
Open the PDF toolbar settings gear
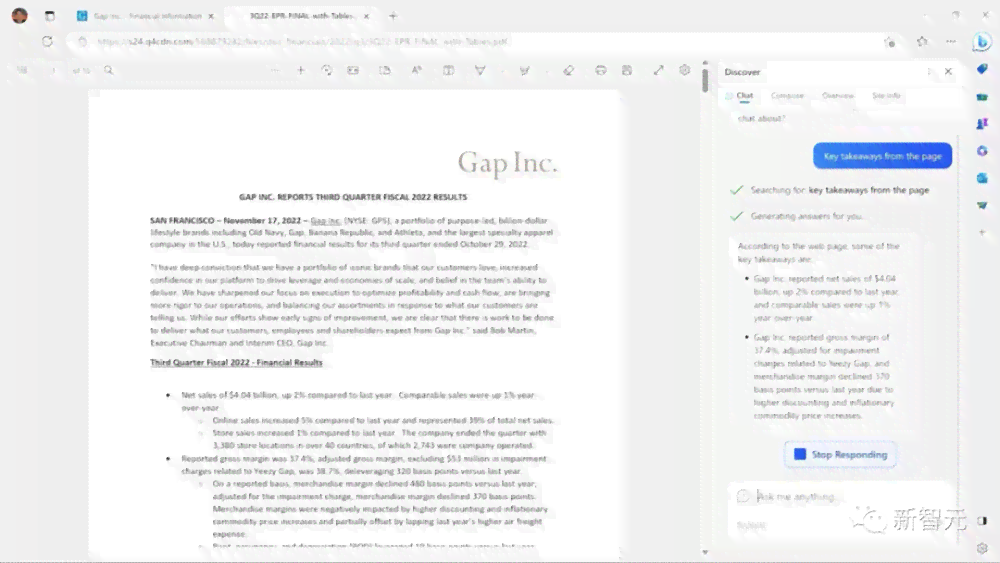(684, 70)
